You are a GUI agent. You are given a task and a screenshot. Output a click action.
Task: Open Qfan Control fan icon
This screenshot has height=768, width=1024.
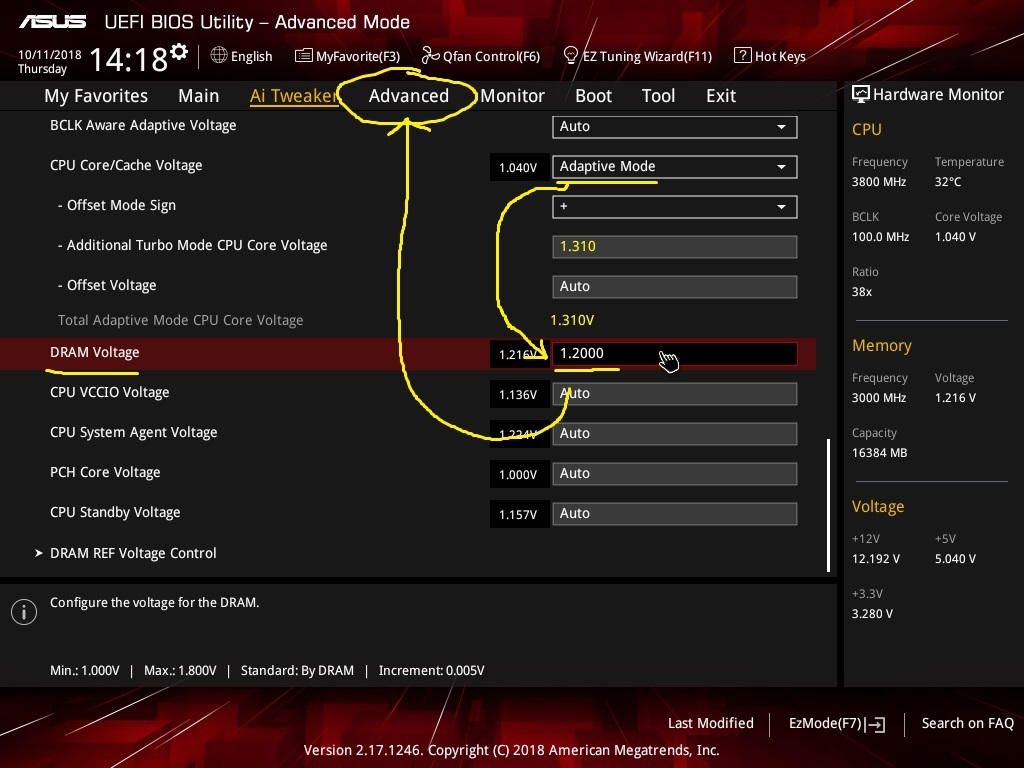(430, 56)
